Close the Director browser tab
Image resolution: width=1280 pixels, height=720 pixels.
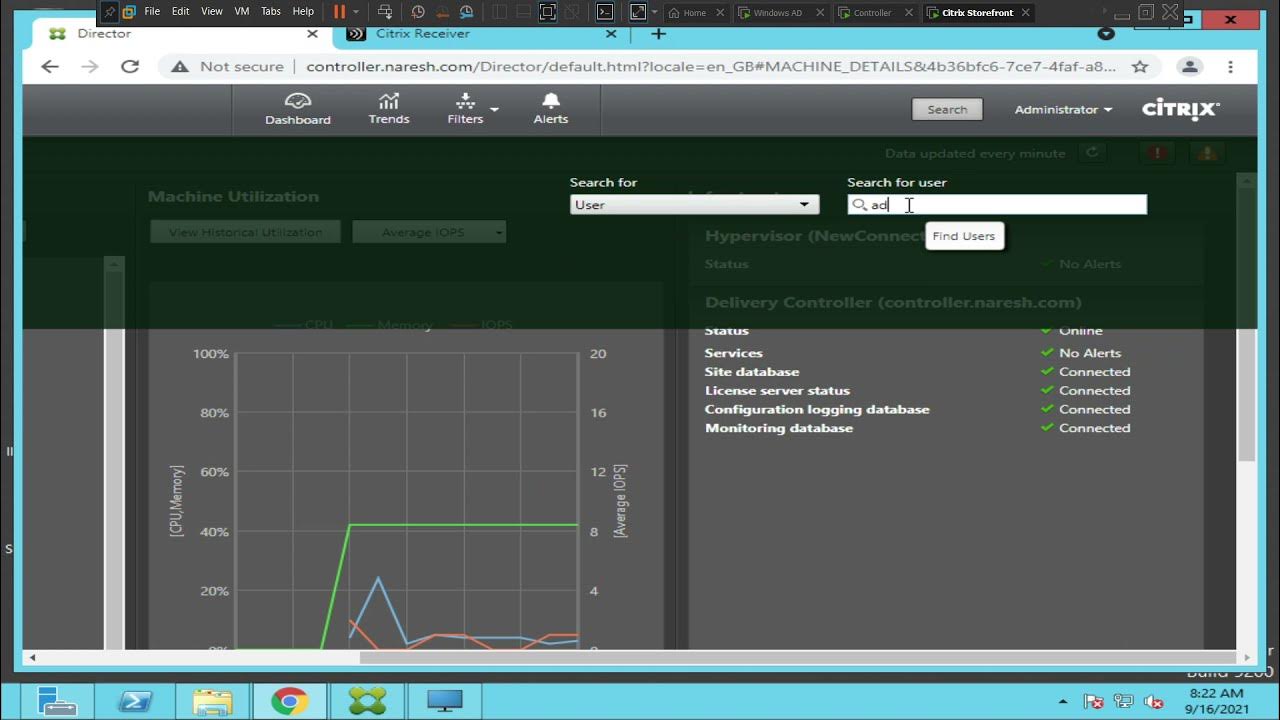pos(312,33)
